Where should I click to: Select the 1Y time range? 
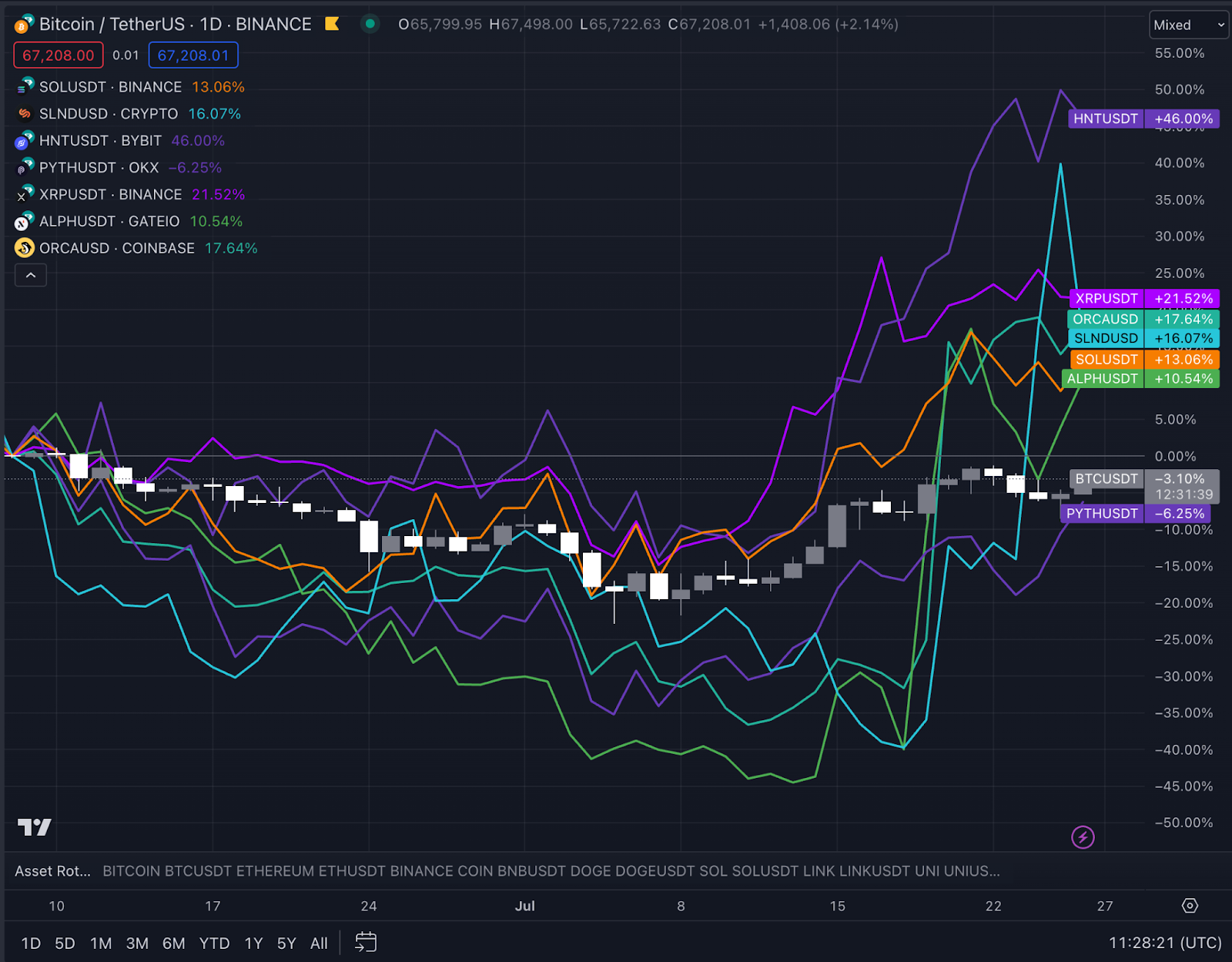tap(253, 943)
